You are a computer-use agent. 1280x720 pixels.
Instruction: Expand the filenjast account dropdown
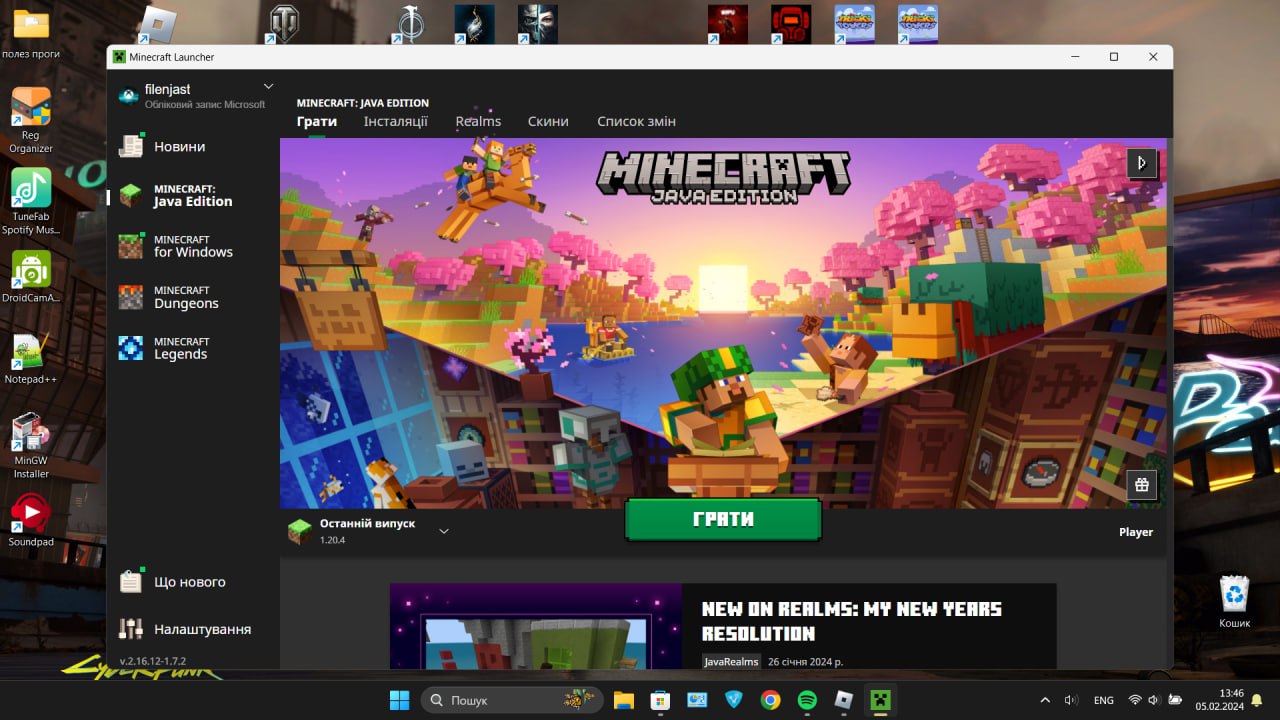click(268, 87)
